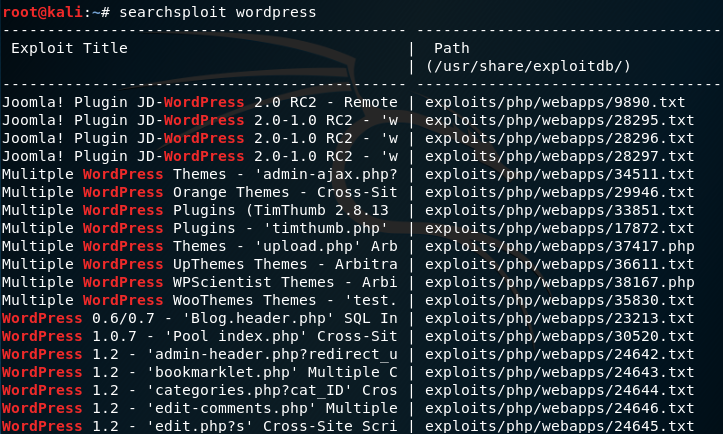
Task: Click 'WordPress 1.2 - categories.php?cat_ID' title
Action: click(200, 390)
